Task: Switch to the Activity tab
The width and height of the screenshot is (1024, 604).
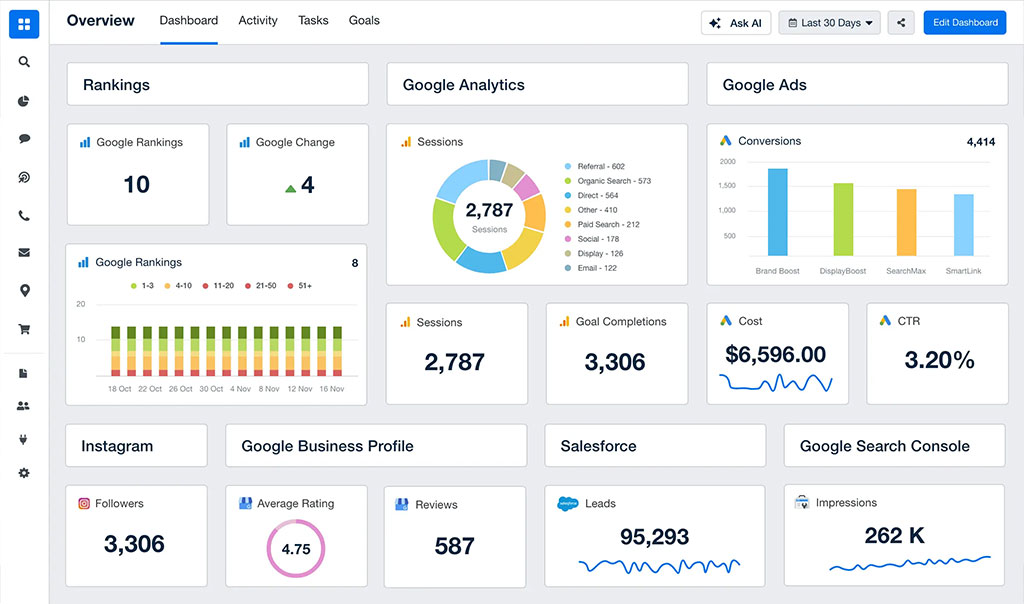Action: [258, 21]
